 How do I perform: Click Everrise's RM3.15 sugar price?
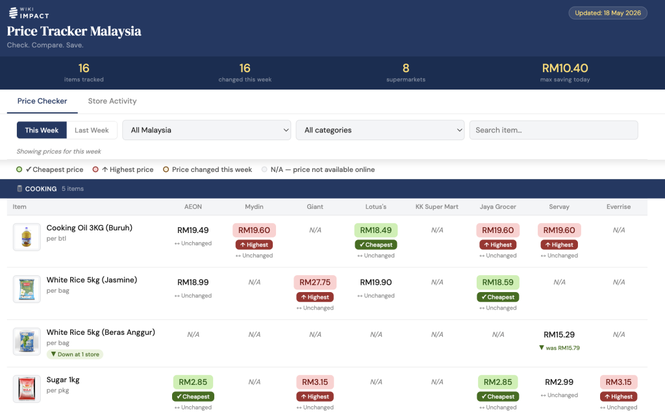pos(618,382)
